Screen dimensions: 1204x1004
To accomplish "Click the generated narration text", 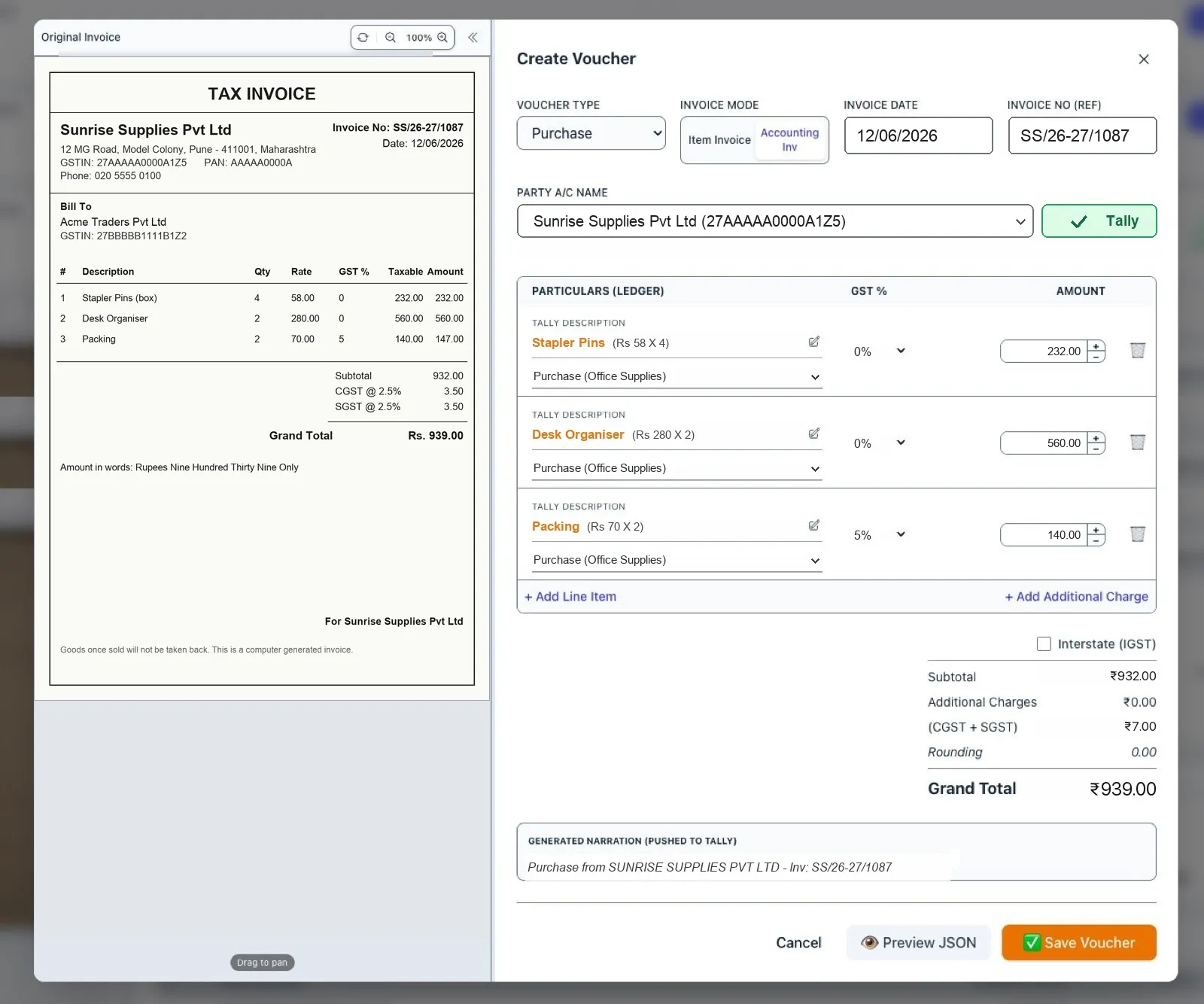I will pos(710,867).
